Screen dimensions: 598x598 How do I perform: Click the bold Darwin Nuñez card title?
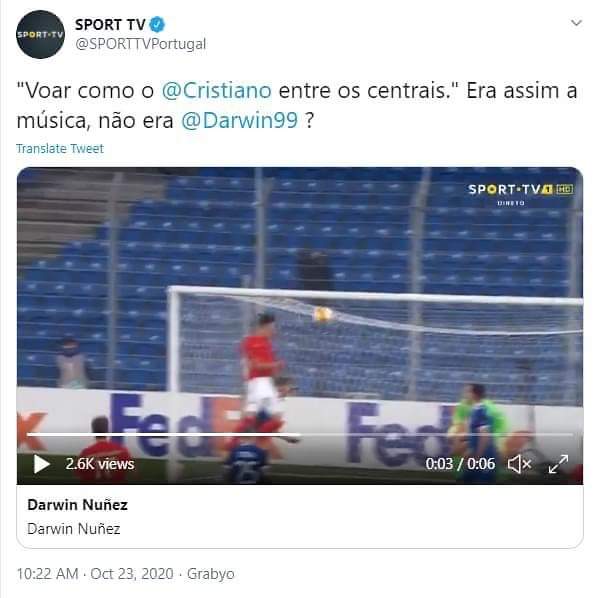point(77,505)
